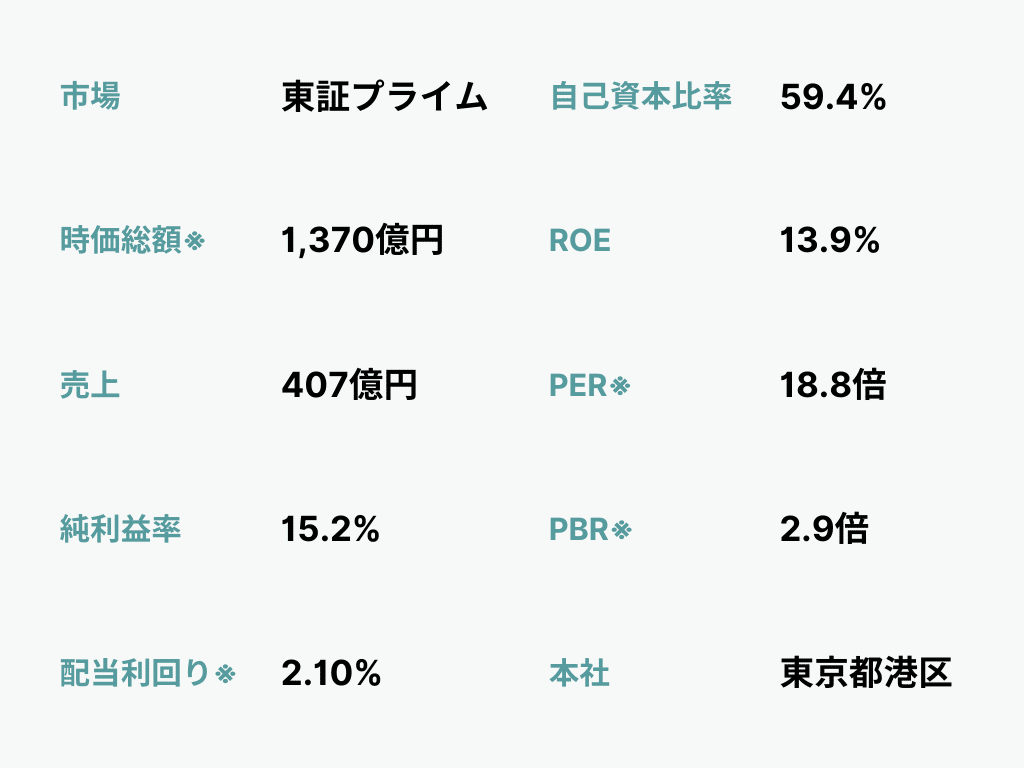1024x768 pixels.
Task: Click the 自己資本比率 label
Action: (641, 97)
